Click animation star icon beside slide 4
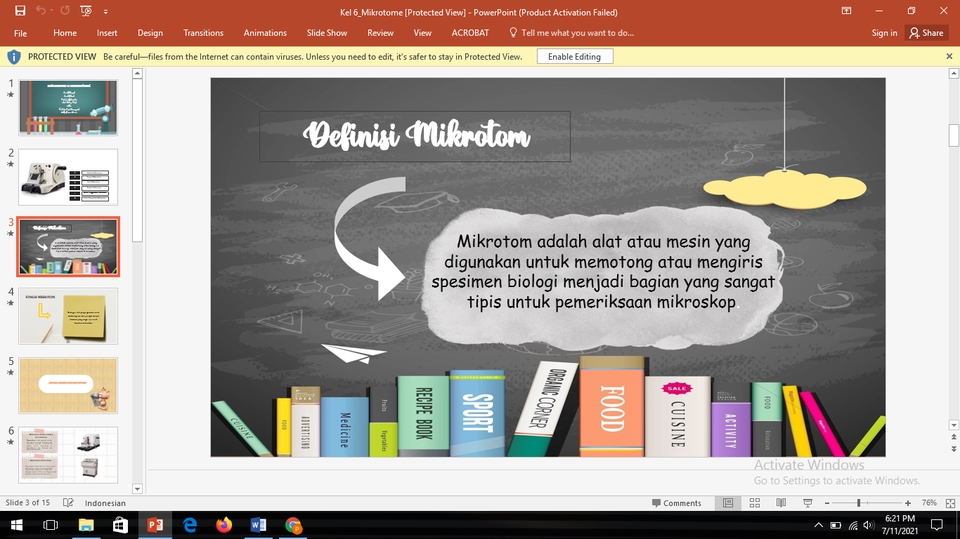The image size is (960, 539). [10, 303]
